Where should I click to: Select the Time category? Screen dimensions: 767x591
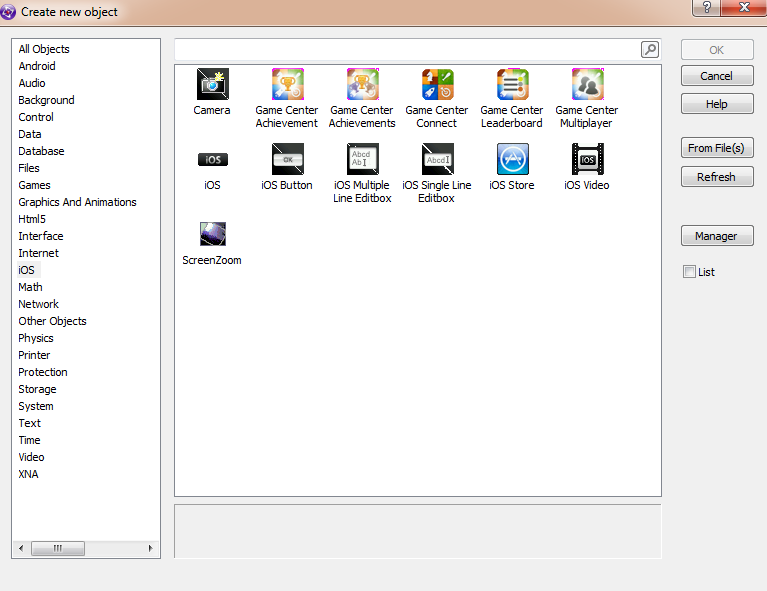(29, 440)
